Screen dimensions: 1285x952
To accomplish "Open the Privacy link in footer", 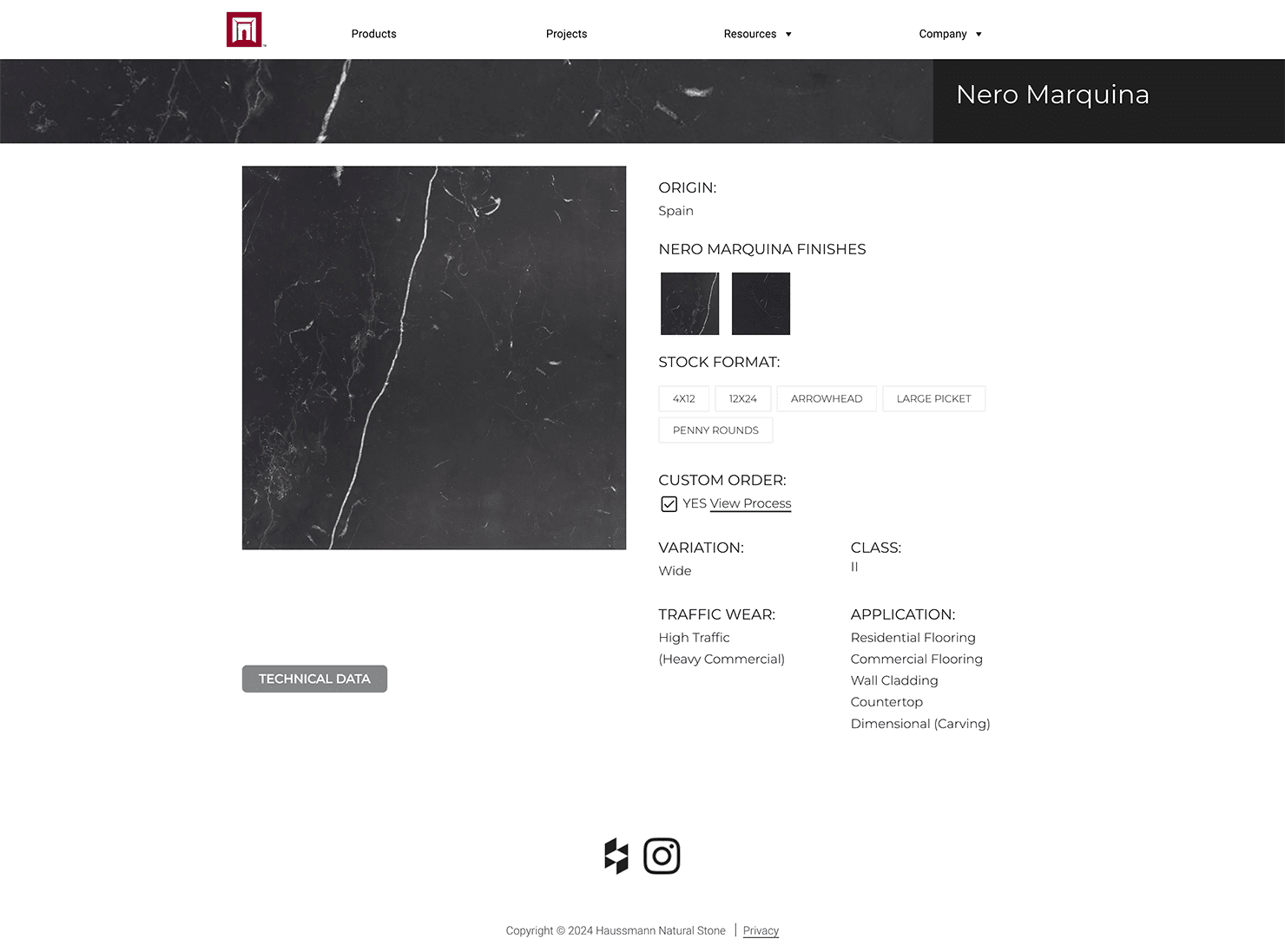I will tap(761, 930).
